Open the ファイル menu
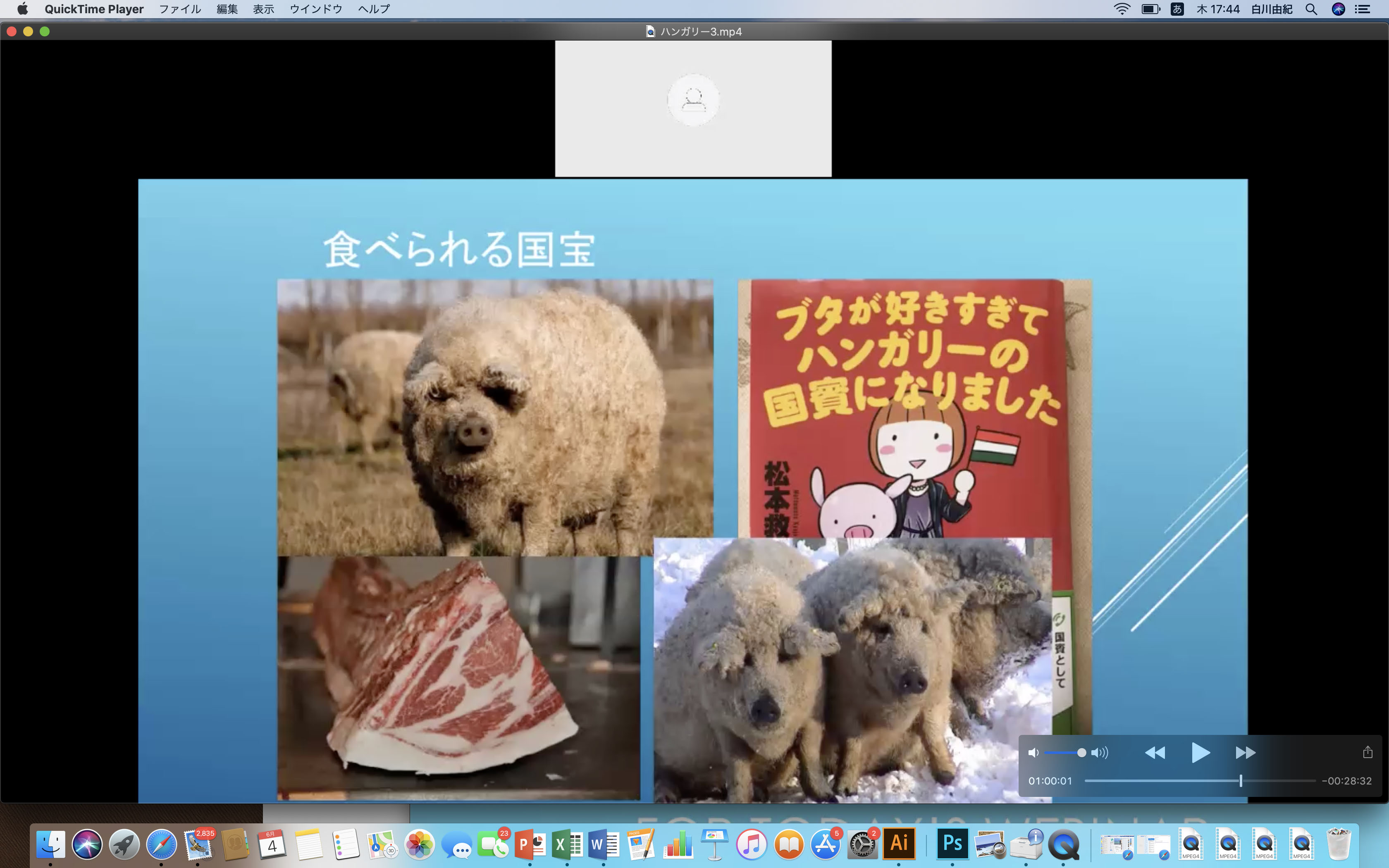This screenshot has width=1389, height=868. (x=180, y=9)
